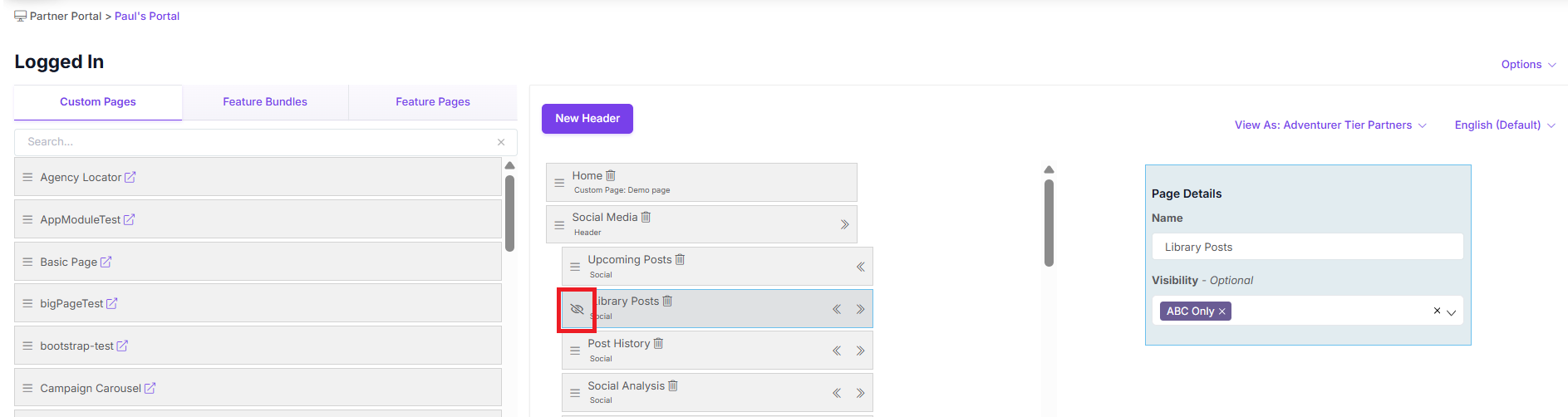Open View As Adventurer Tier Partners dropdown
This screenshot has width=1568, height=417.
click(x=1330, y=125)
